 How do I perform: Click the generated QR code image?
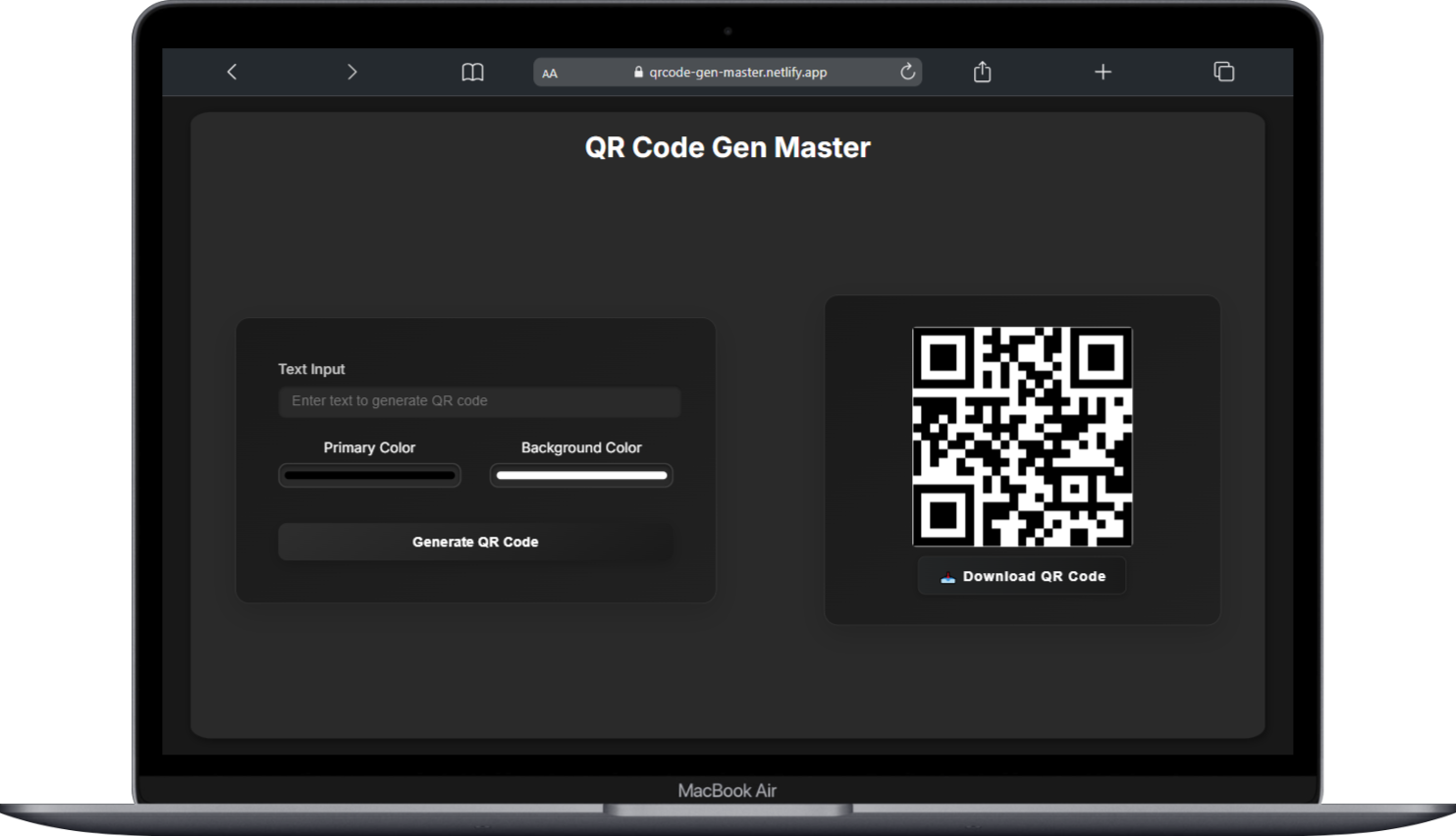point(1022,437)
